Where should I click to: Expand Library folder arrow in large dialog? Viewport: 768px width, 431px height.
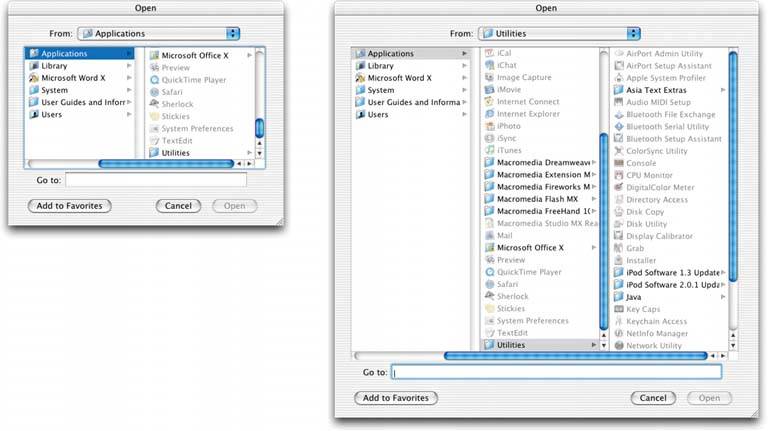pos(464,66)
